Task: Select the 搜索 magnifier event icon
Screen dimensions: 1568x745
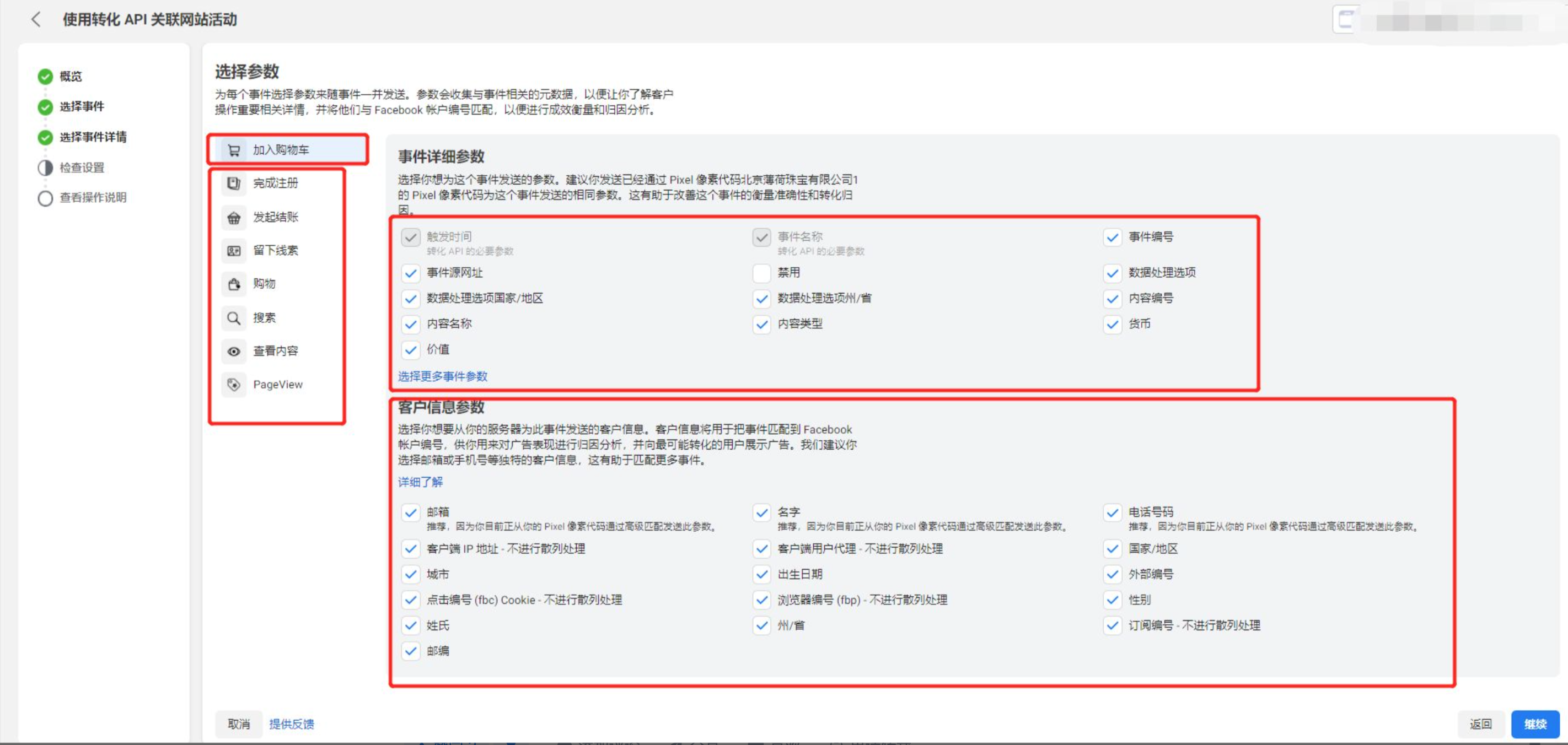Action: point(234,317)
